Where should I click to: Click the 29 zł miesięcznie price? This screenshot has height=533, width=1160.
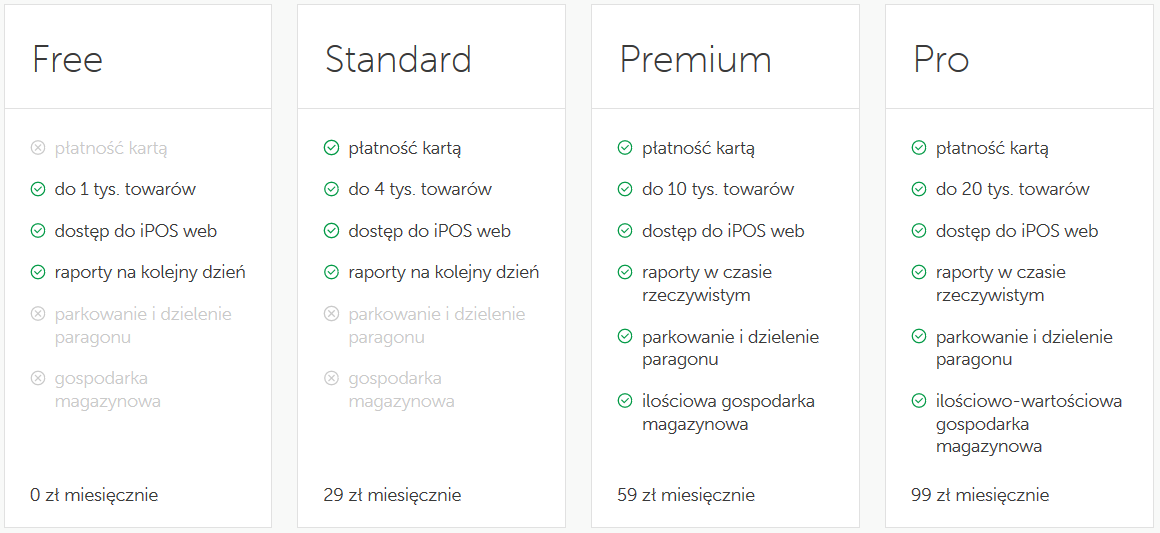tap(392, 495)
